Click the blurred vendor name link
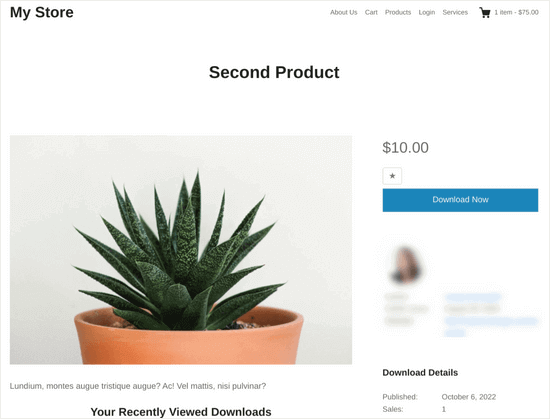 pyautogui.click(x=473, y=297)
